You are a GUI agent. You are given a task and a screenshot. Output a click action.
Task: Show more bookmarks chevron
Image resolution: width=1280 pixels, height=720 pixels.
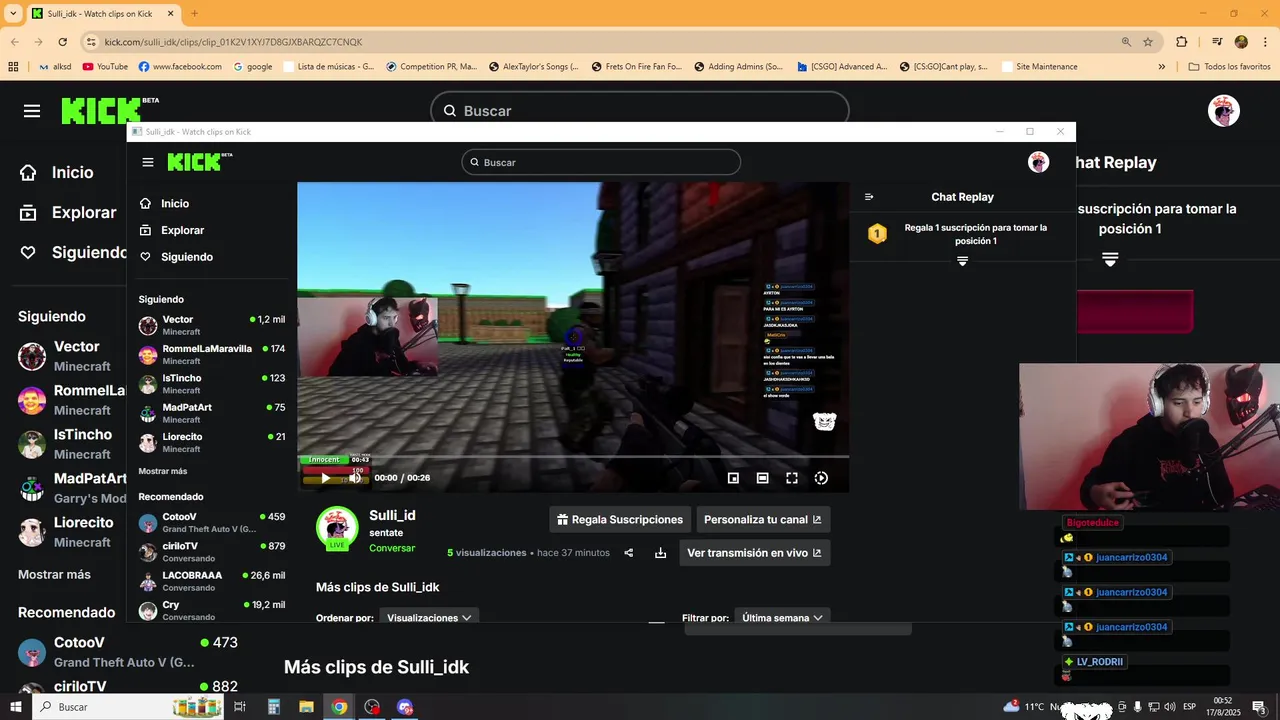1161,67
